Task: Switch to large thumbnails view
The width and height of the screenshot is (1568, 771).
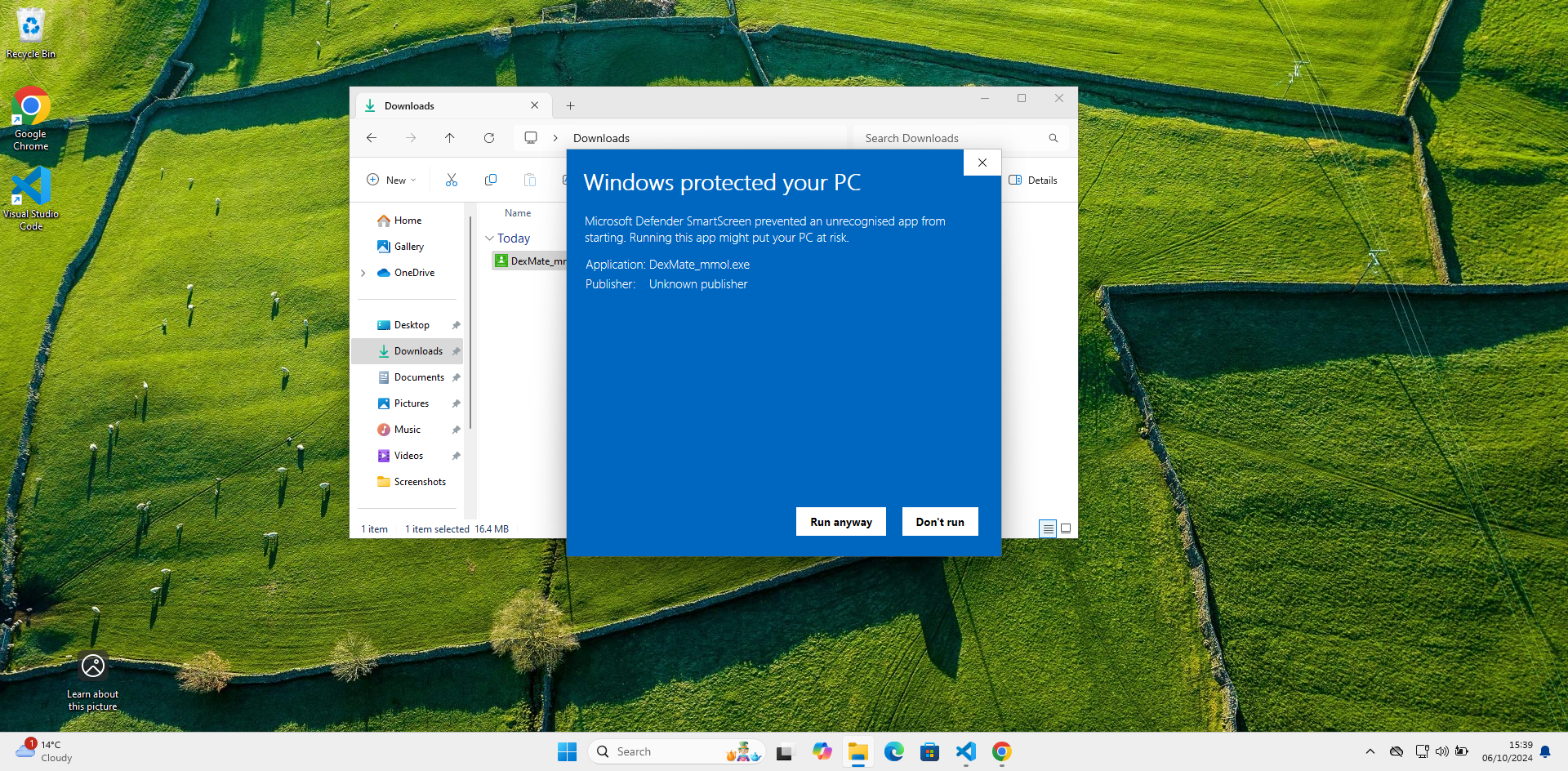Action: coord(1066,528)
